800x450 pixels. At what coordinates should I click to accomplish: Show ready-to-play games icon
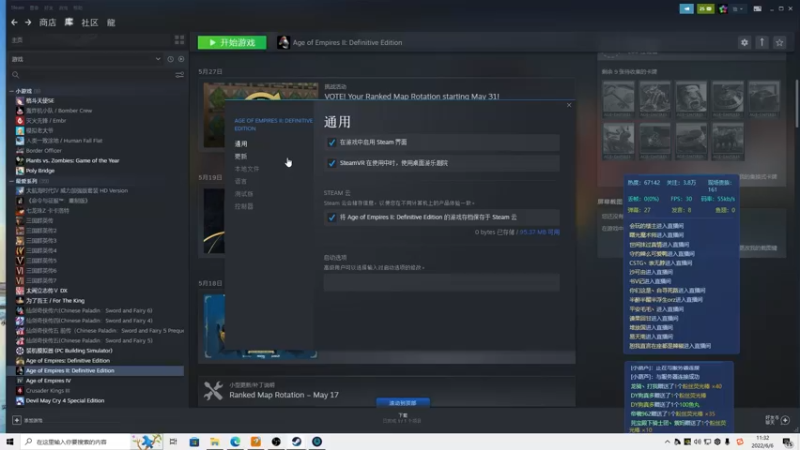click(x=181, y=59)
